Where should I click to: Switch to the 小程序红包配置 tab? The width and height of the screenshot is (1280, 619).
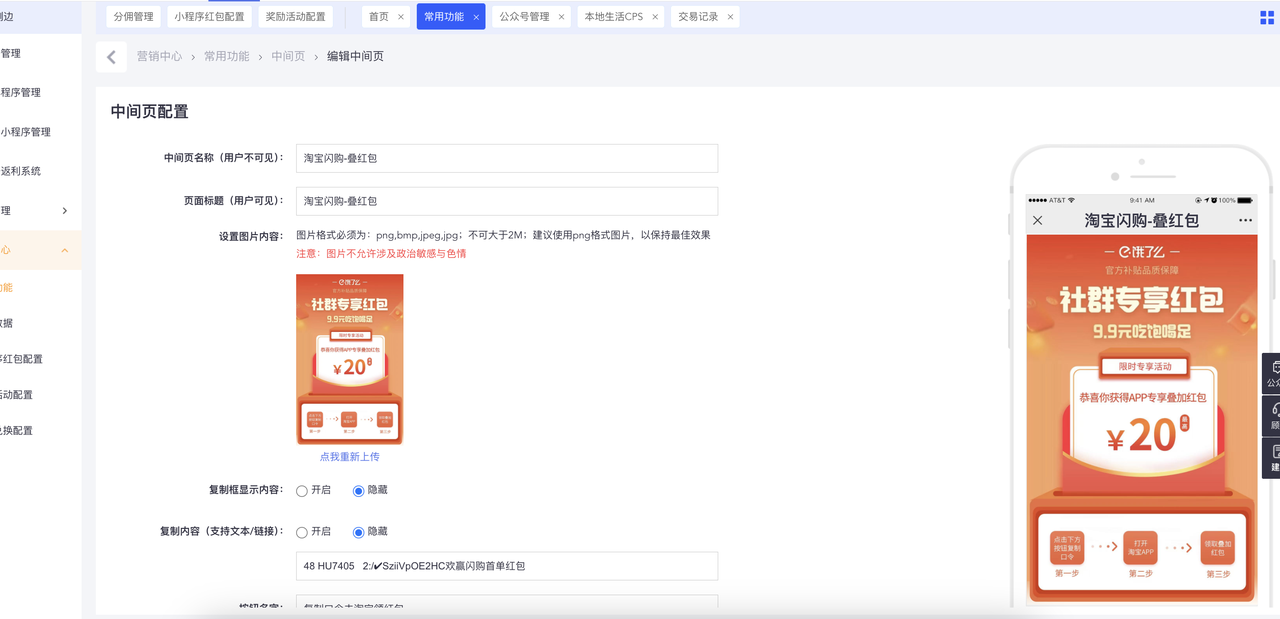210,17
